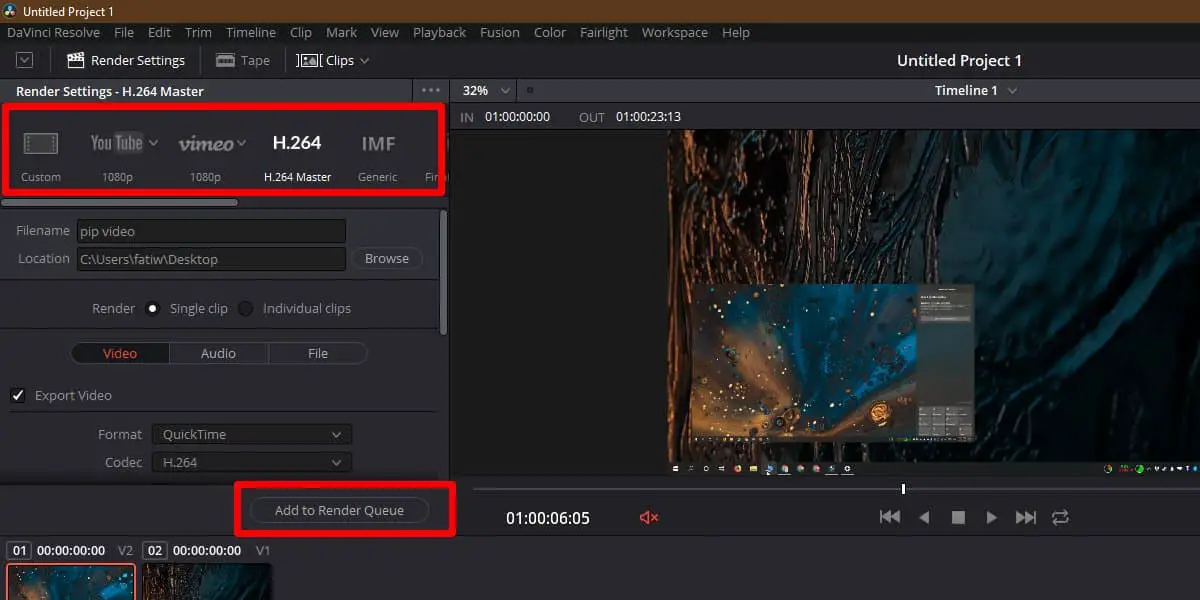Click the viewer playhead on scrub bar
The height and width of the screenshot is (600, 1200).
click(x=903, y=489)
